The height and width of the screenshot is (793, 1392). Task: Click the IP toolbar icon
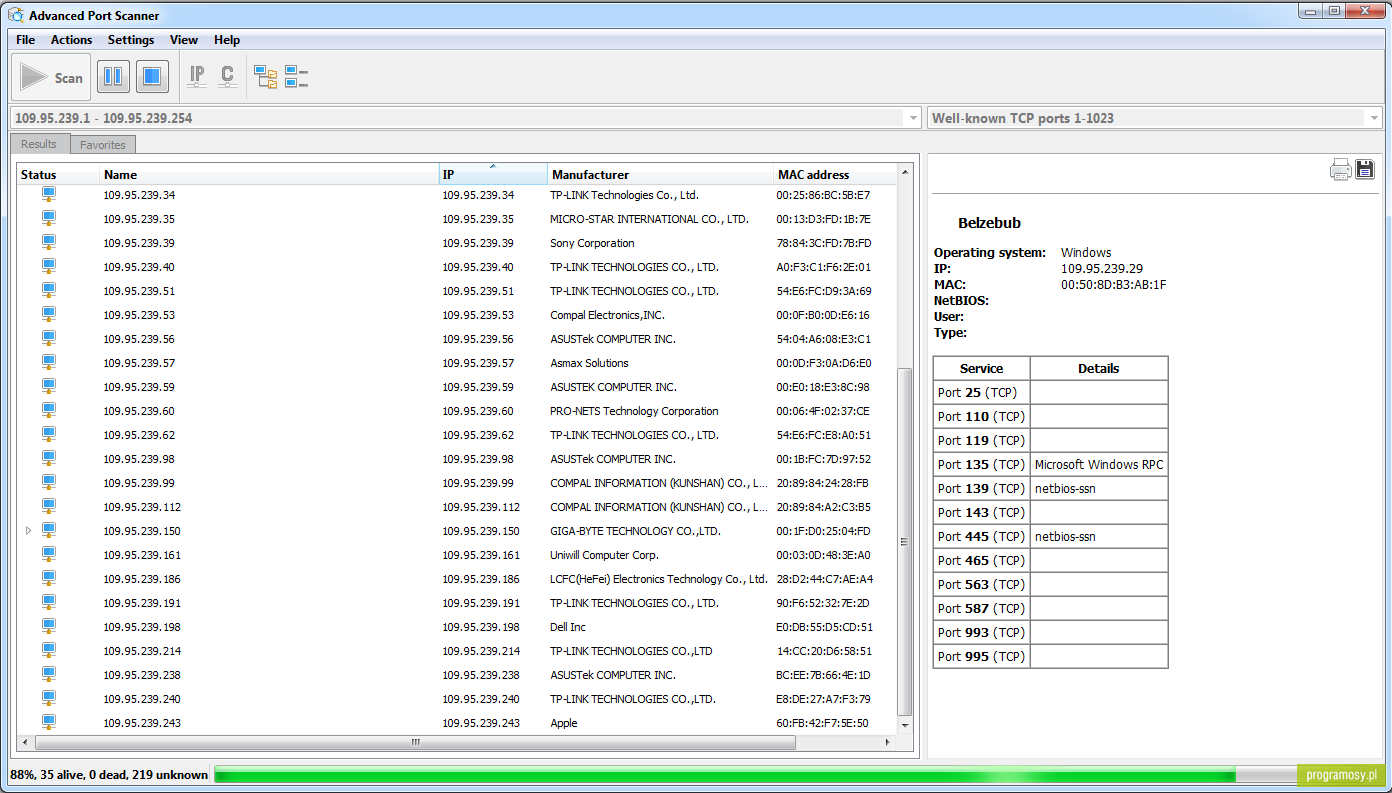[197, 76]
